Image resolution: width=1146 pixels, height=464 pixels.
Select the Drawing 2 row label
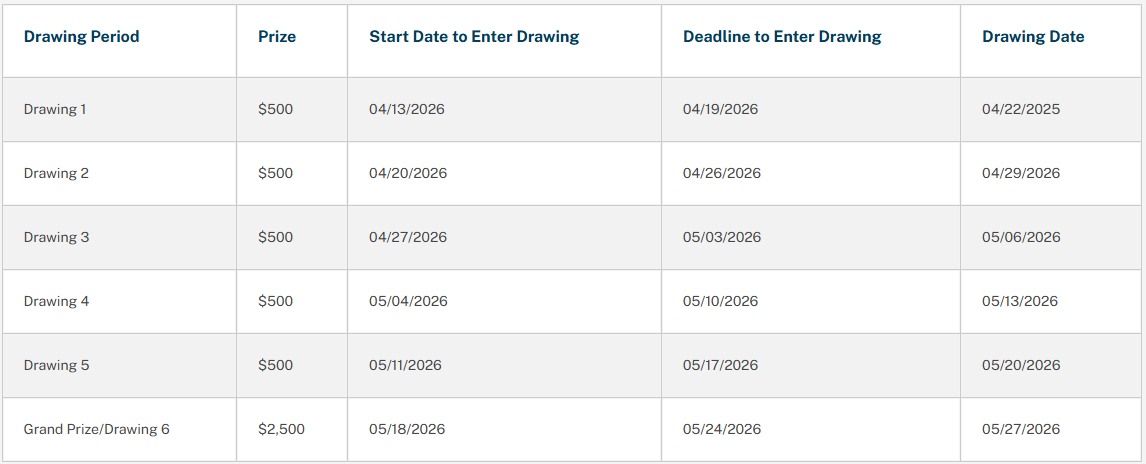(56, 173)
